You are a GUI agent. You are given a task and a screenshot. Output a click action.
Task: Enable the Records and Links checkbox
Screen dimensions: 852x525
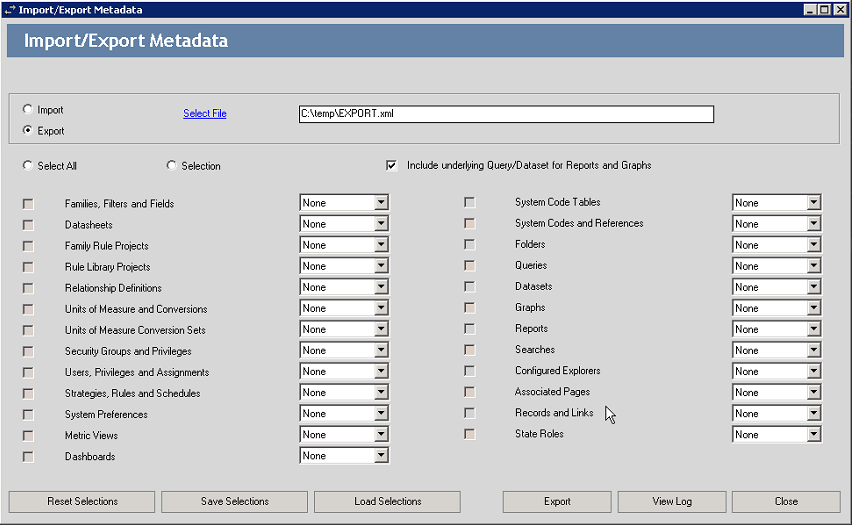(x=470, y=413)
